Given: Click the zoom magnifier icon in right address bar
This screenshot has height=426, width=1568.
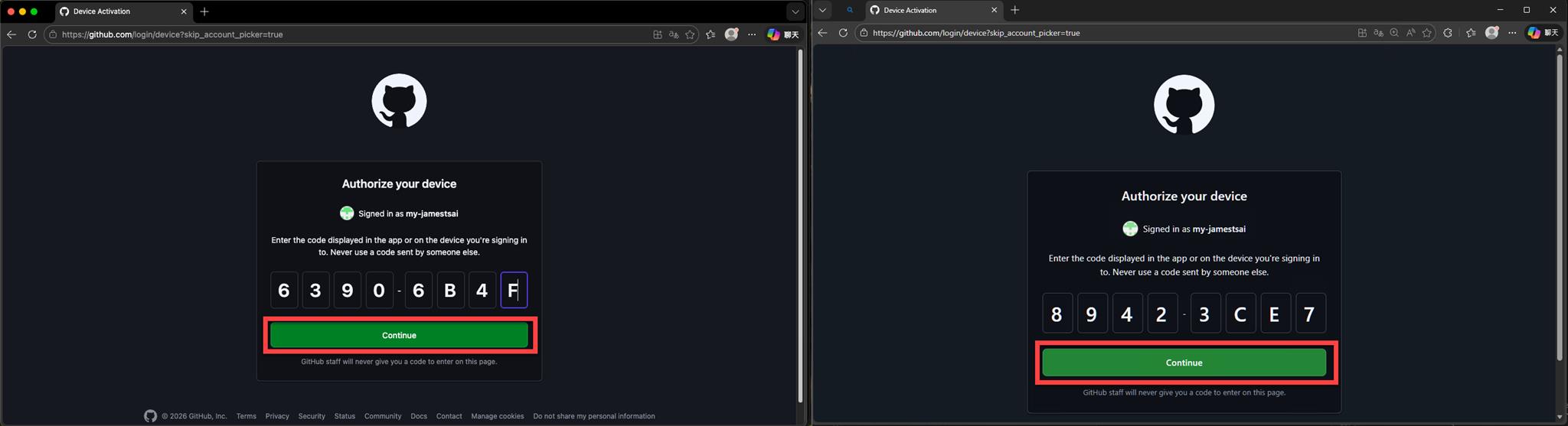Looking at the screenshot, I should pos(1394,33).
